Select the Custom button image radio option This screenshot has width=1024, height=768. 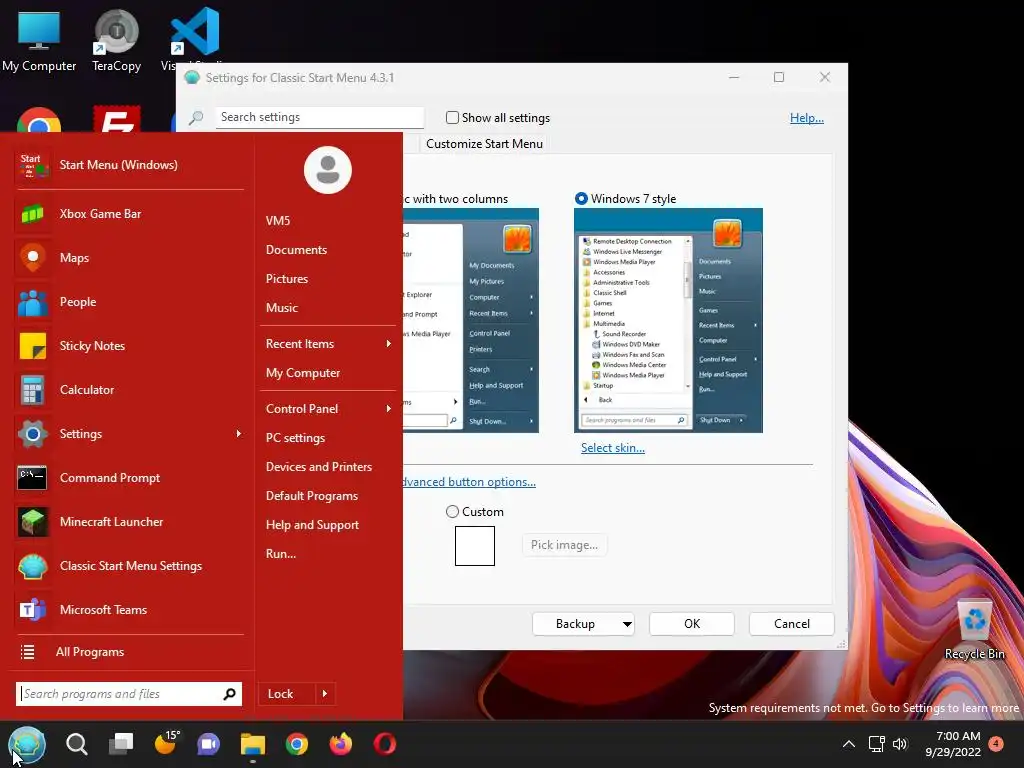(x=452, y=511)
